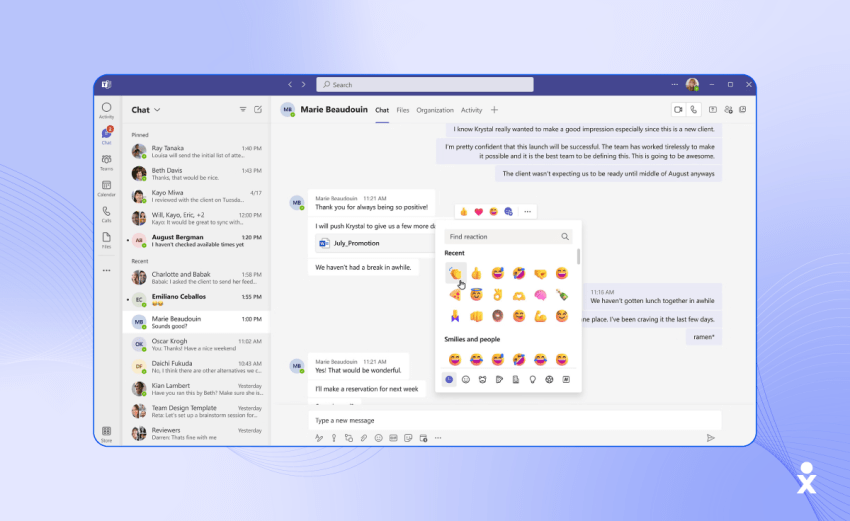850x521 pixels.
Task: Select the champagne bottle emoji
Action: (562, 295)
